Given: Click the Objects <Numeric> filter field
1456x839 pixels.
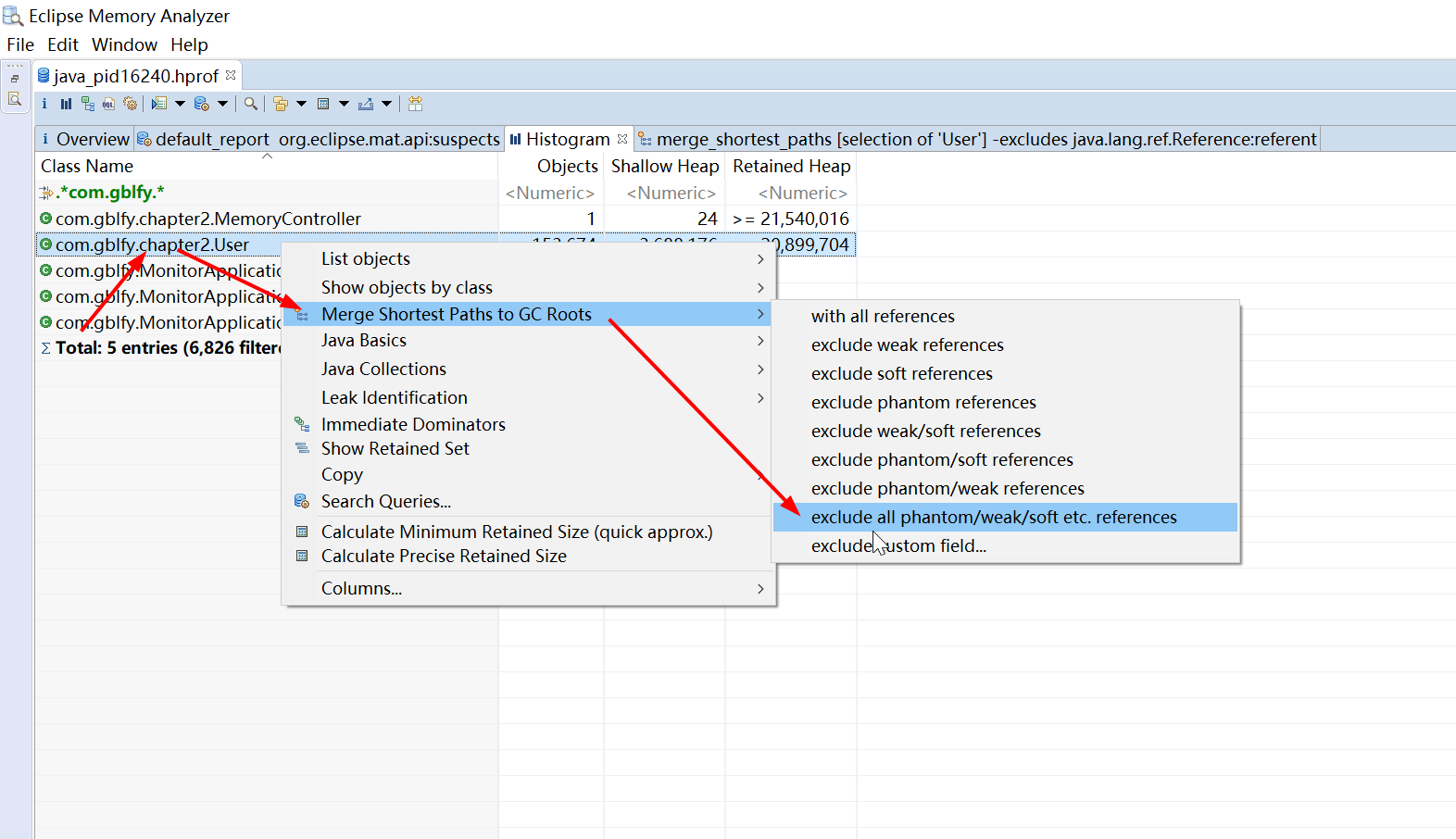Looking at the screenshot, I should (x=551, y=193).
